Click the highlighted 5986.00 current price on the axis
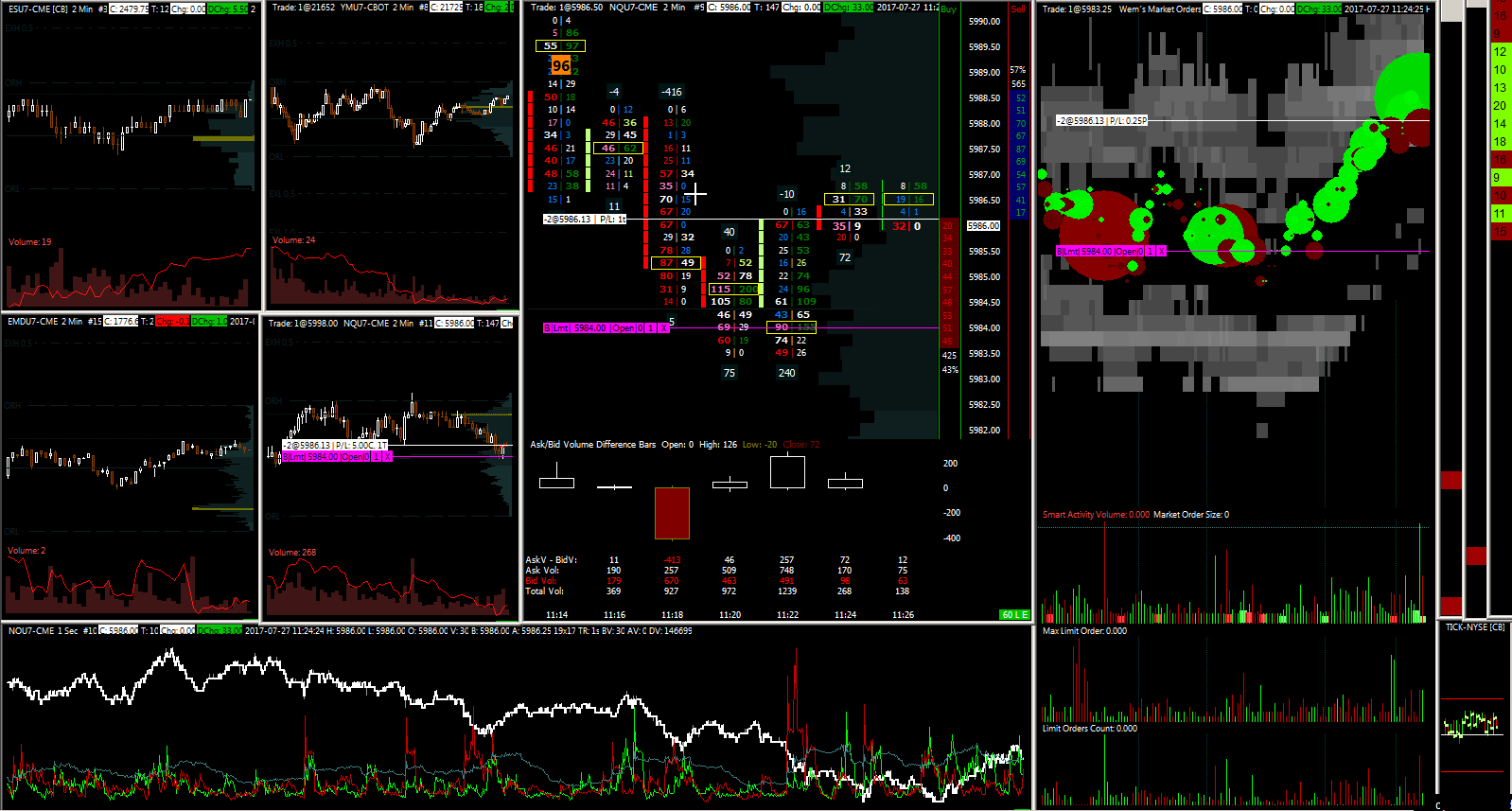This screenshot has width=1512, height=811. (x=984, y=226)
